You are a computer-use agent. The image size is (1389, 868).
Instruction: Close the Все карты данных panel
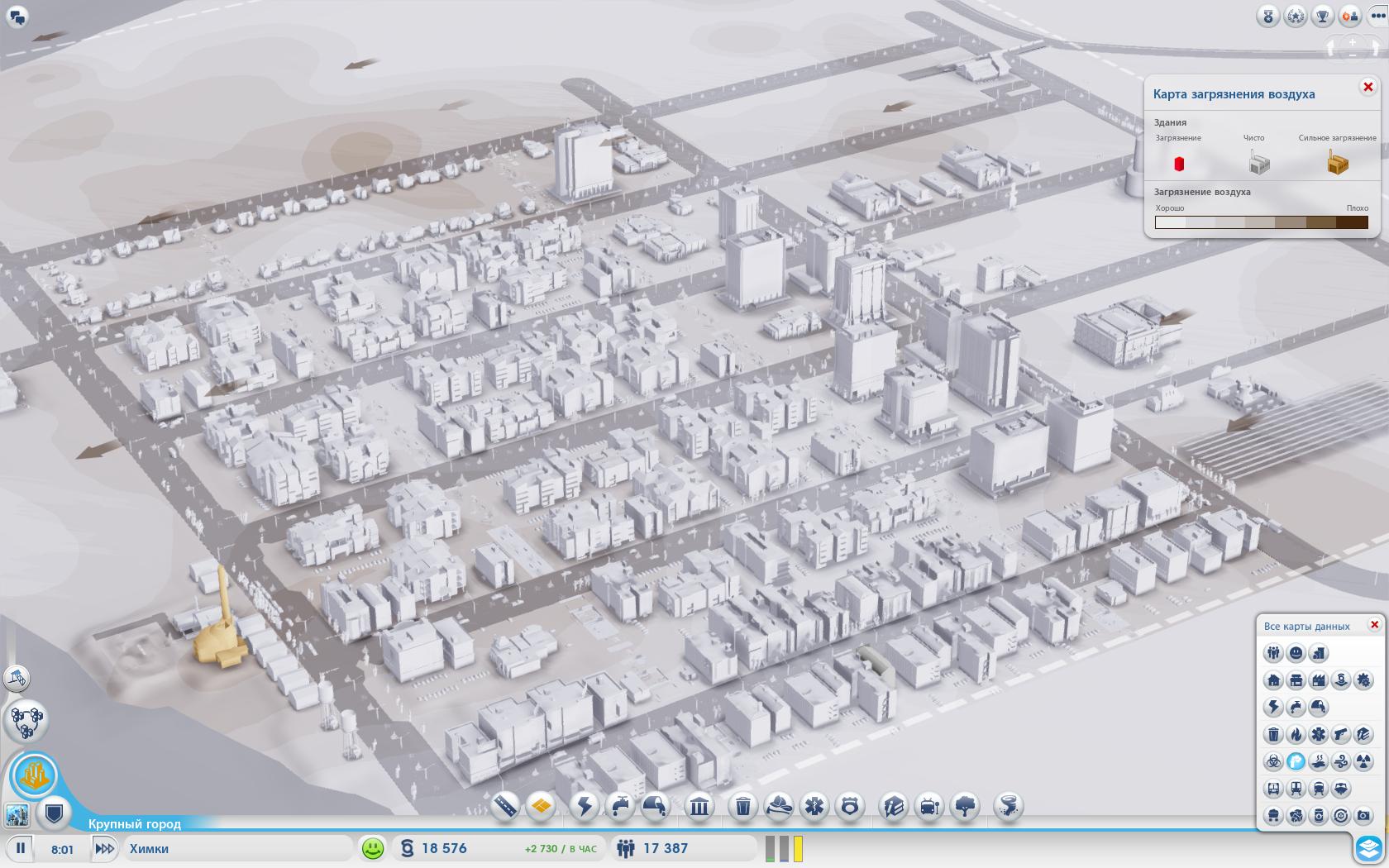point(1374,625)
